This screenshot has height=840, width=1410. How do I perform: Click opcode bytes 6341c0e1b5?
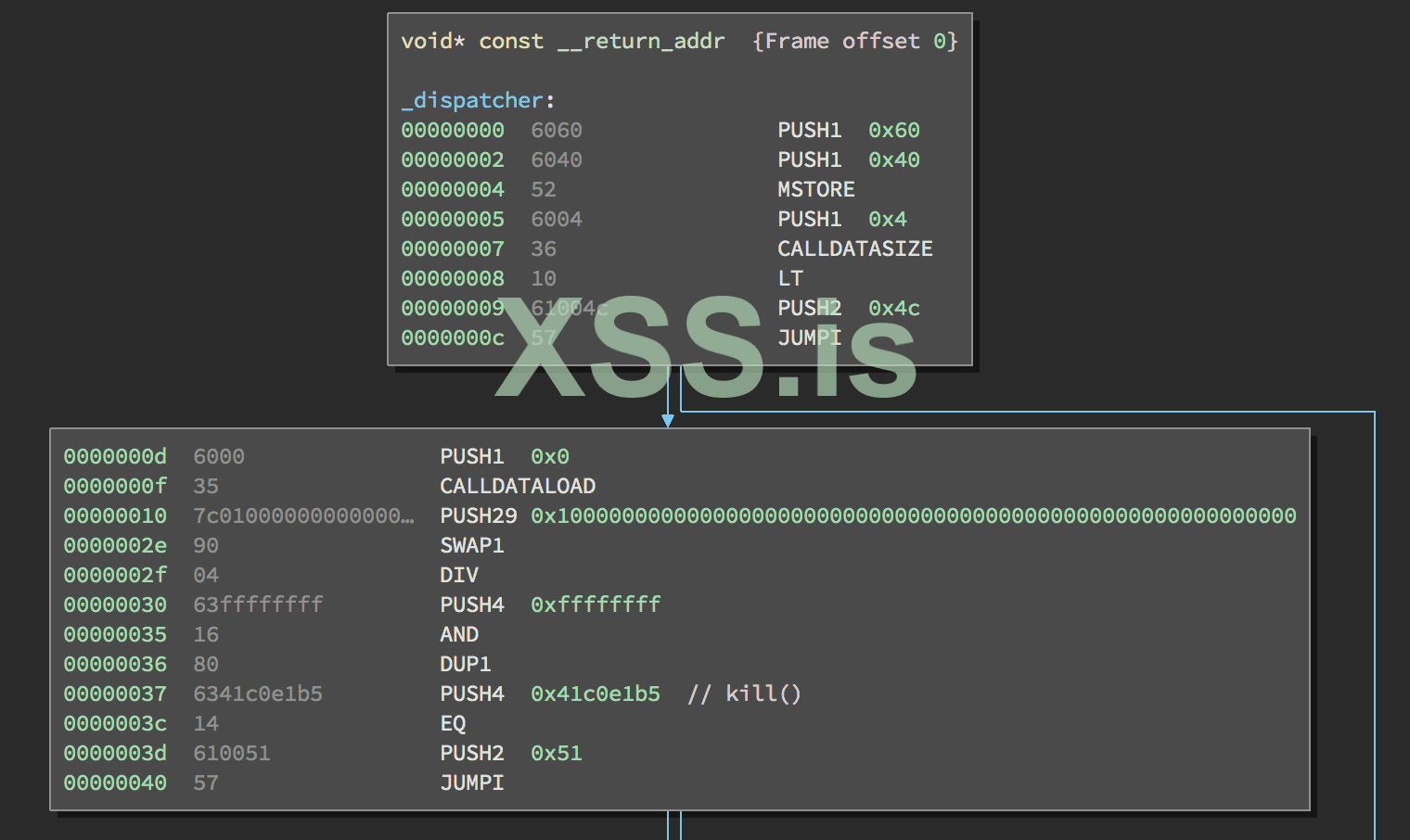click(x=258, y=694)
